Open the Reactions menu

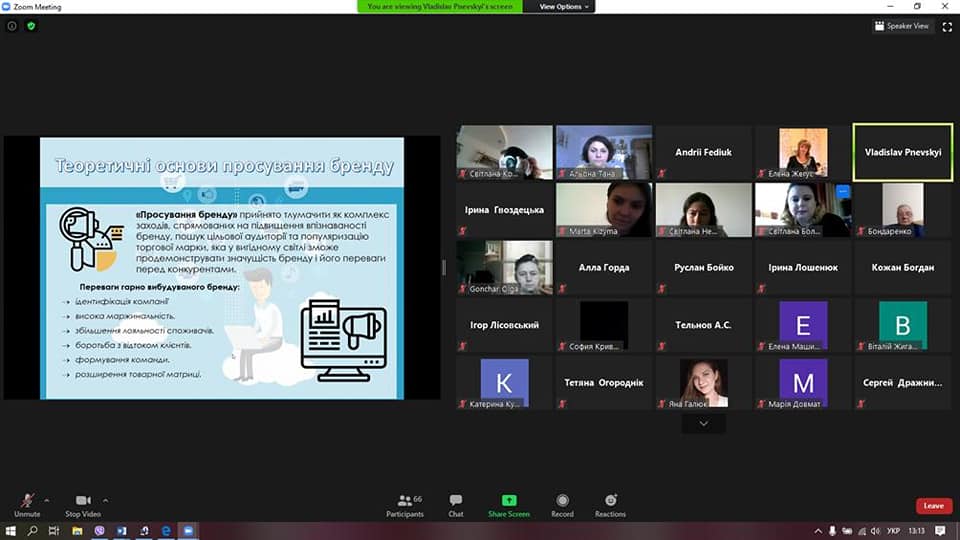tap(610, 504)
